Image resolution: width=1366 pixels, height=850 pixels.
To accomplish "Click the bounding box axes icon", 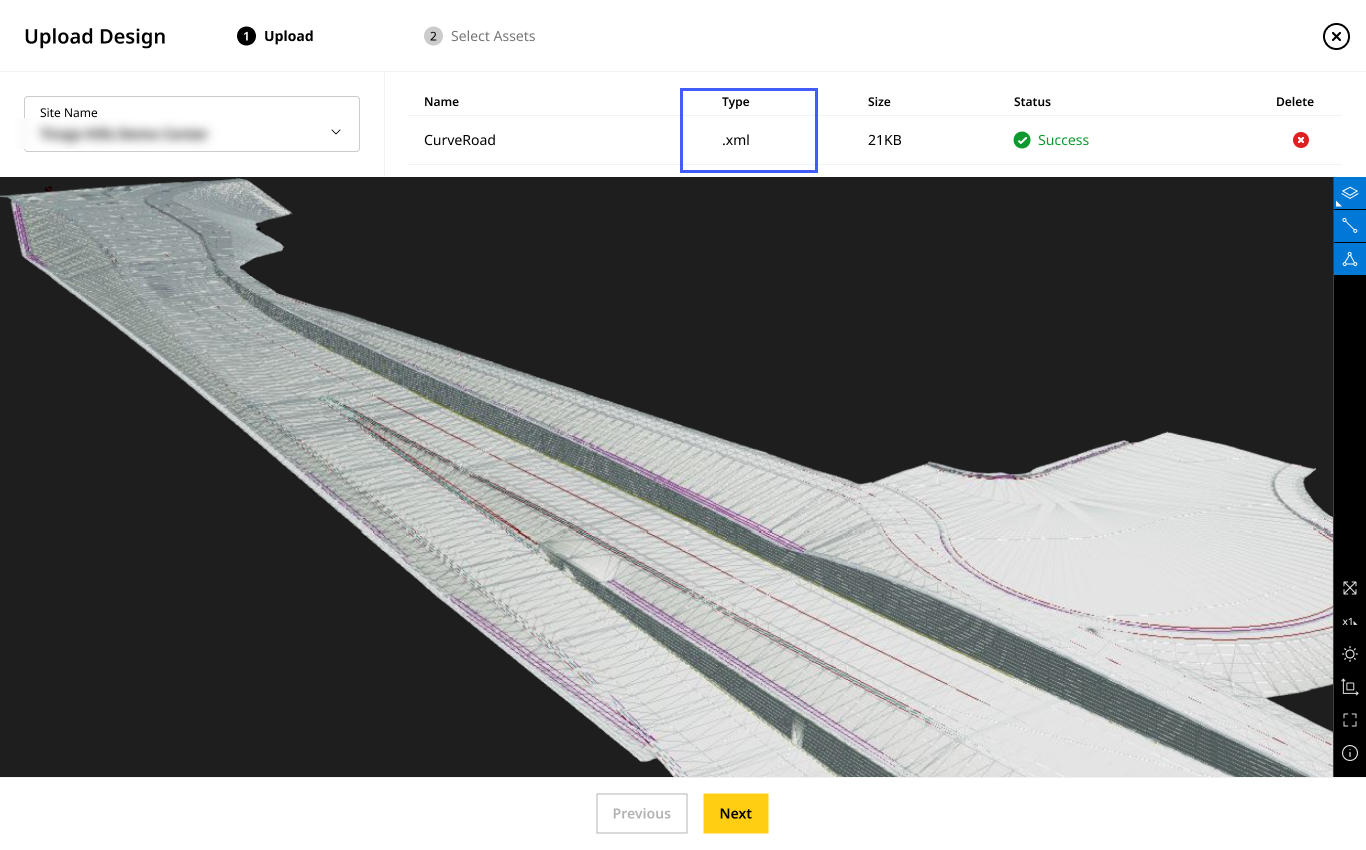I will click(x=1349, y=687).
